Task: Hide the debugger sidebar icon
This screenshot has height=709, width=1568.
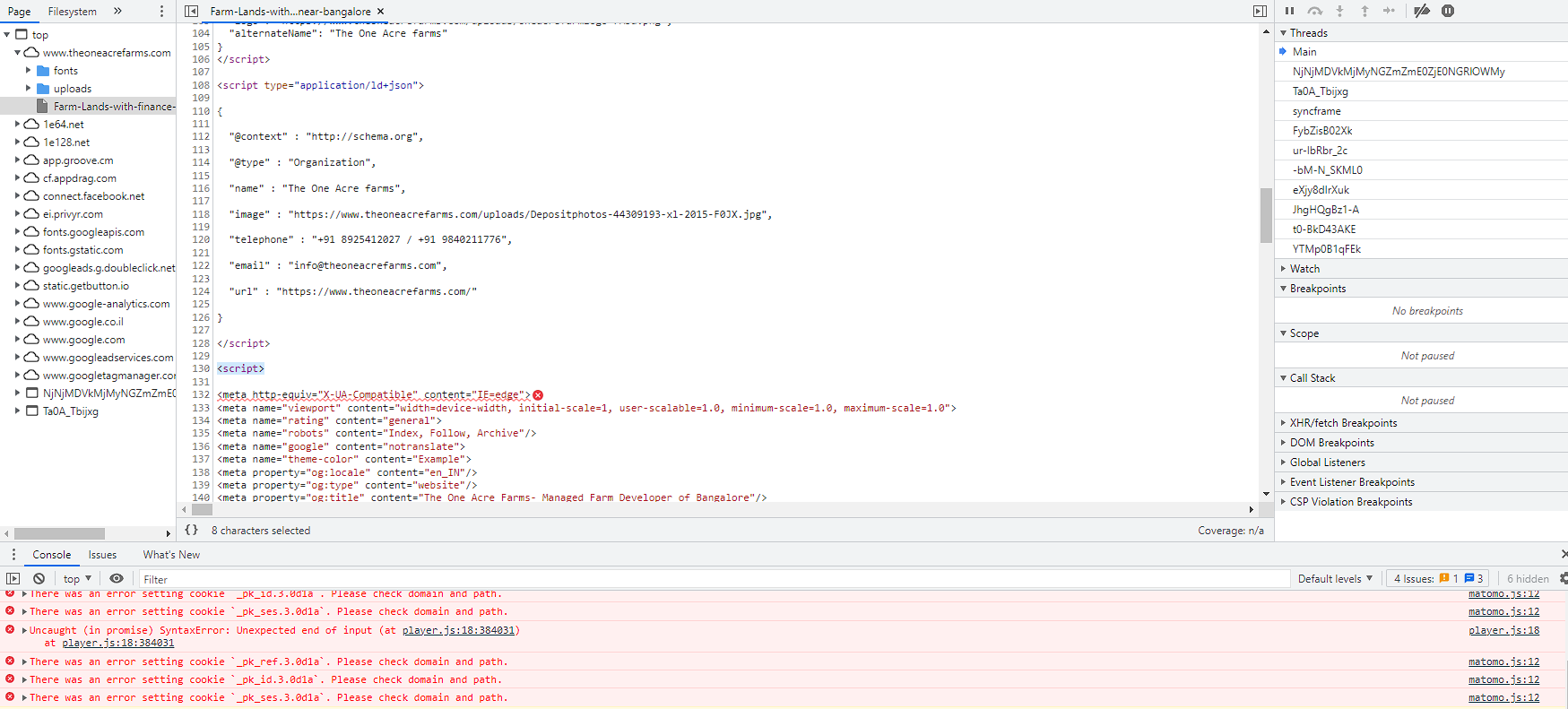Action: click(1260, 11)
